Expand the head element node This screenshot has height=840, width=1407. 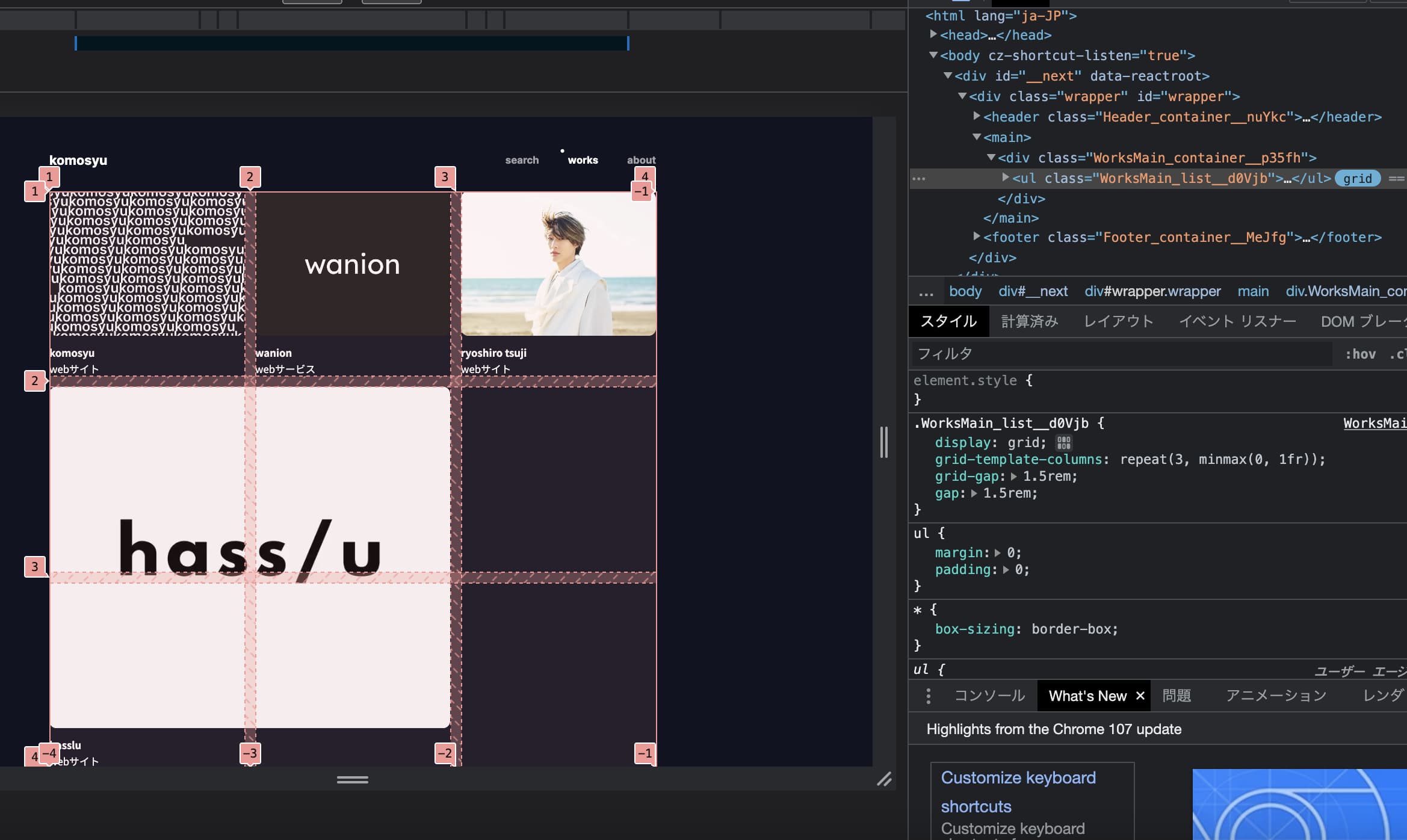point(933,34)
